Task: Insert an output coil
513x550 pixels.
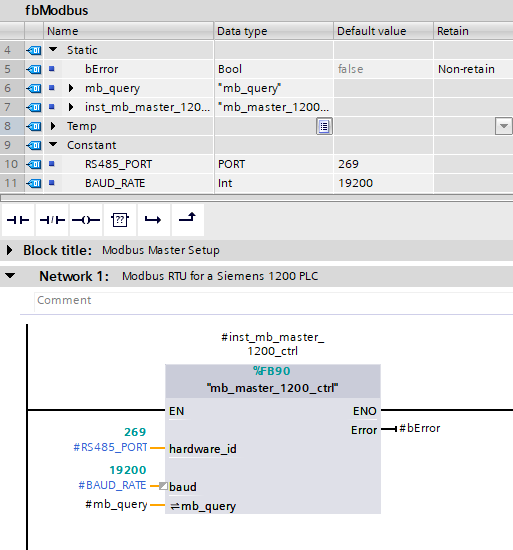Action: click(86, 220)
